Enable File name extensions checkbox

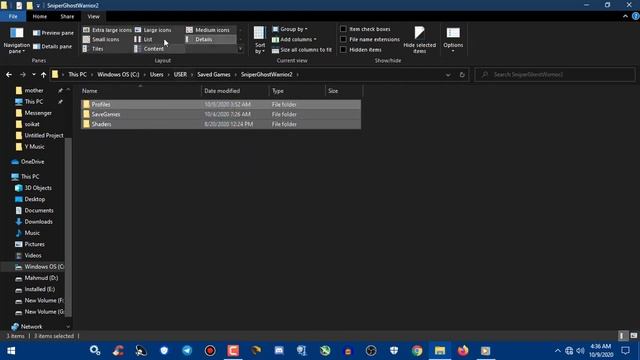tap(343, 39)
